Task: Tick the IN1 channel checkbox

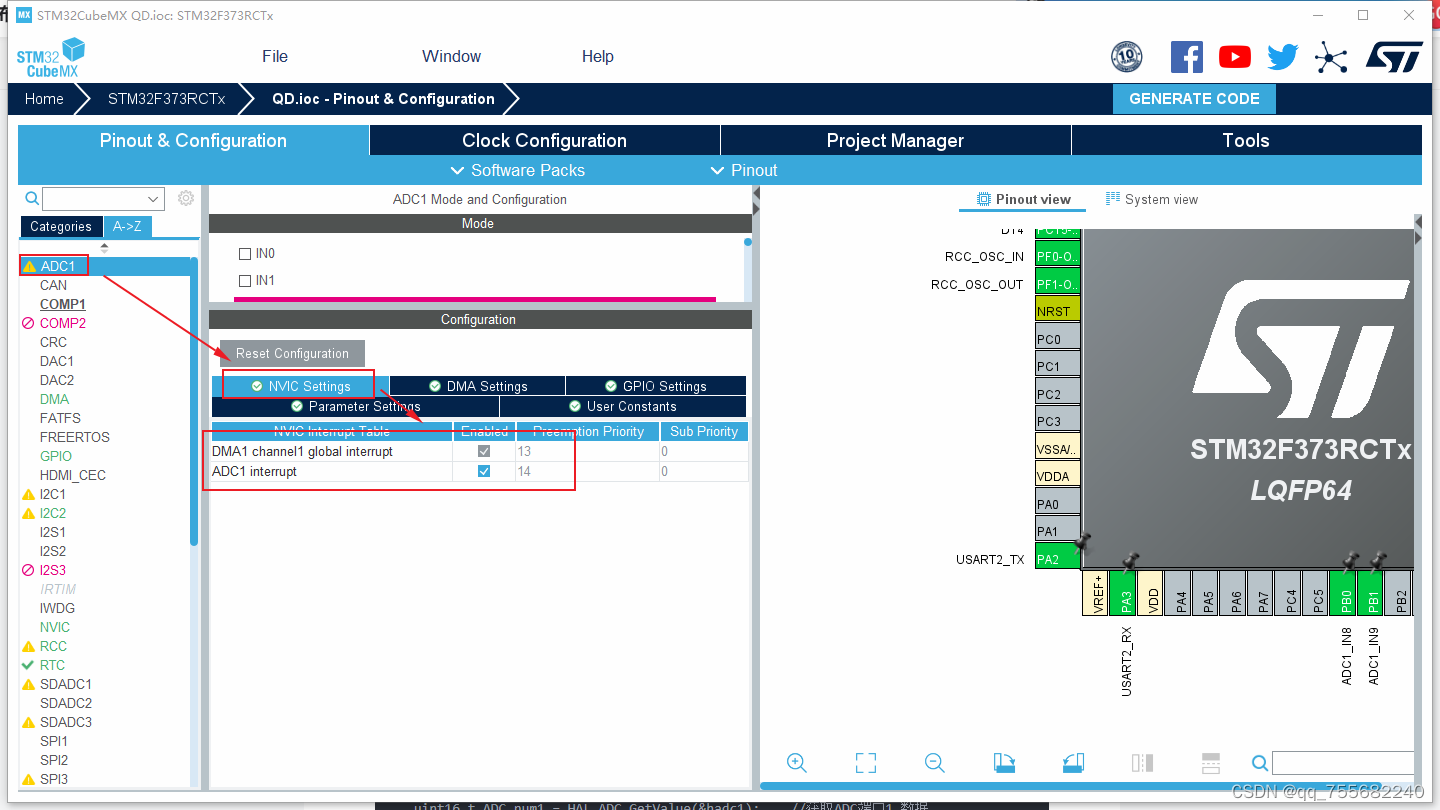Action: tap(245, 281)
